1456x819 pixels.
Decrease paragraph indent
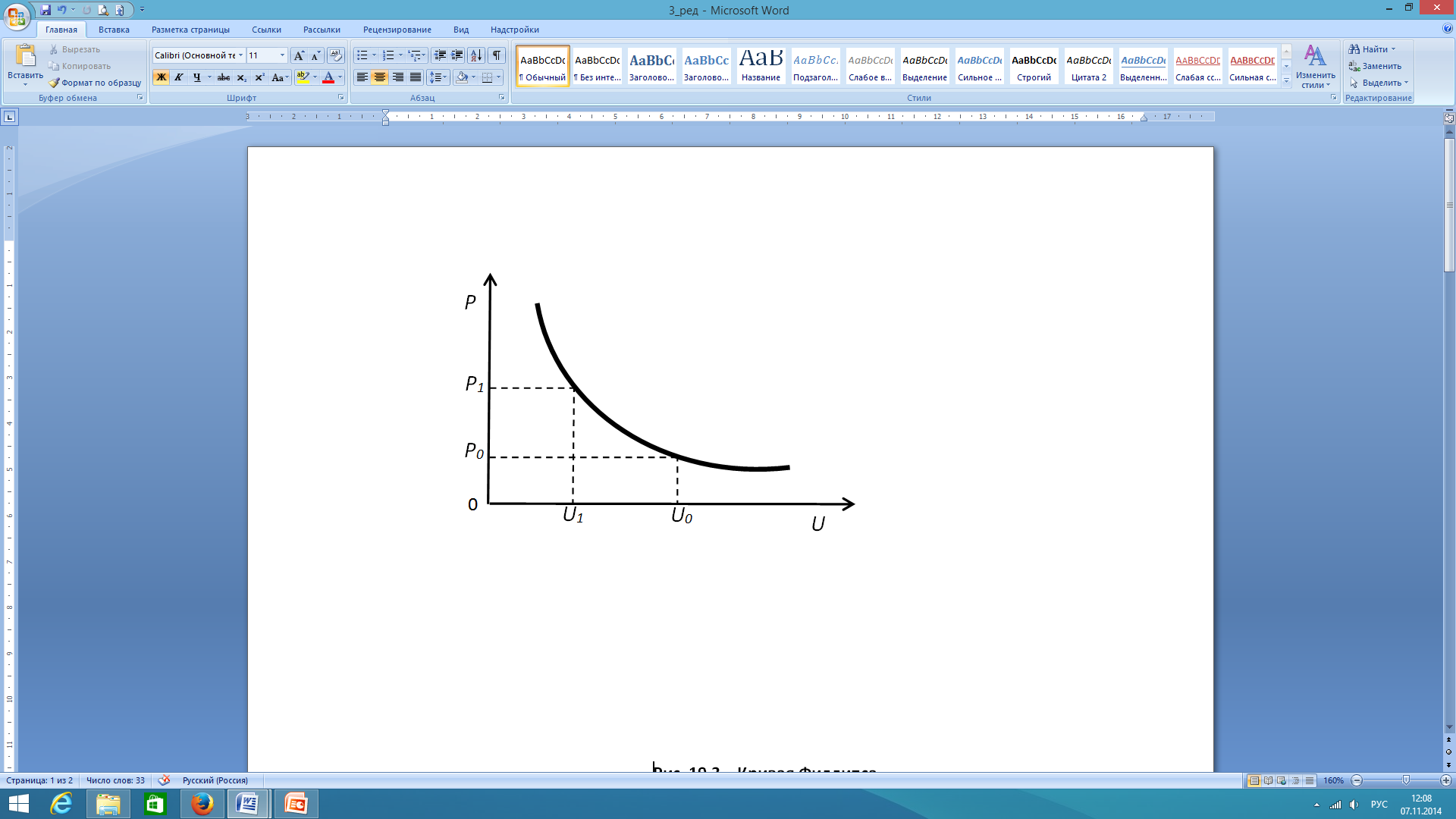click(x=440, y=55)
